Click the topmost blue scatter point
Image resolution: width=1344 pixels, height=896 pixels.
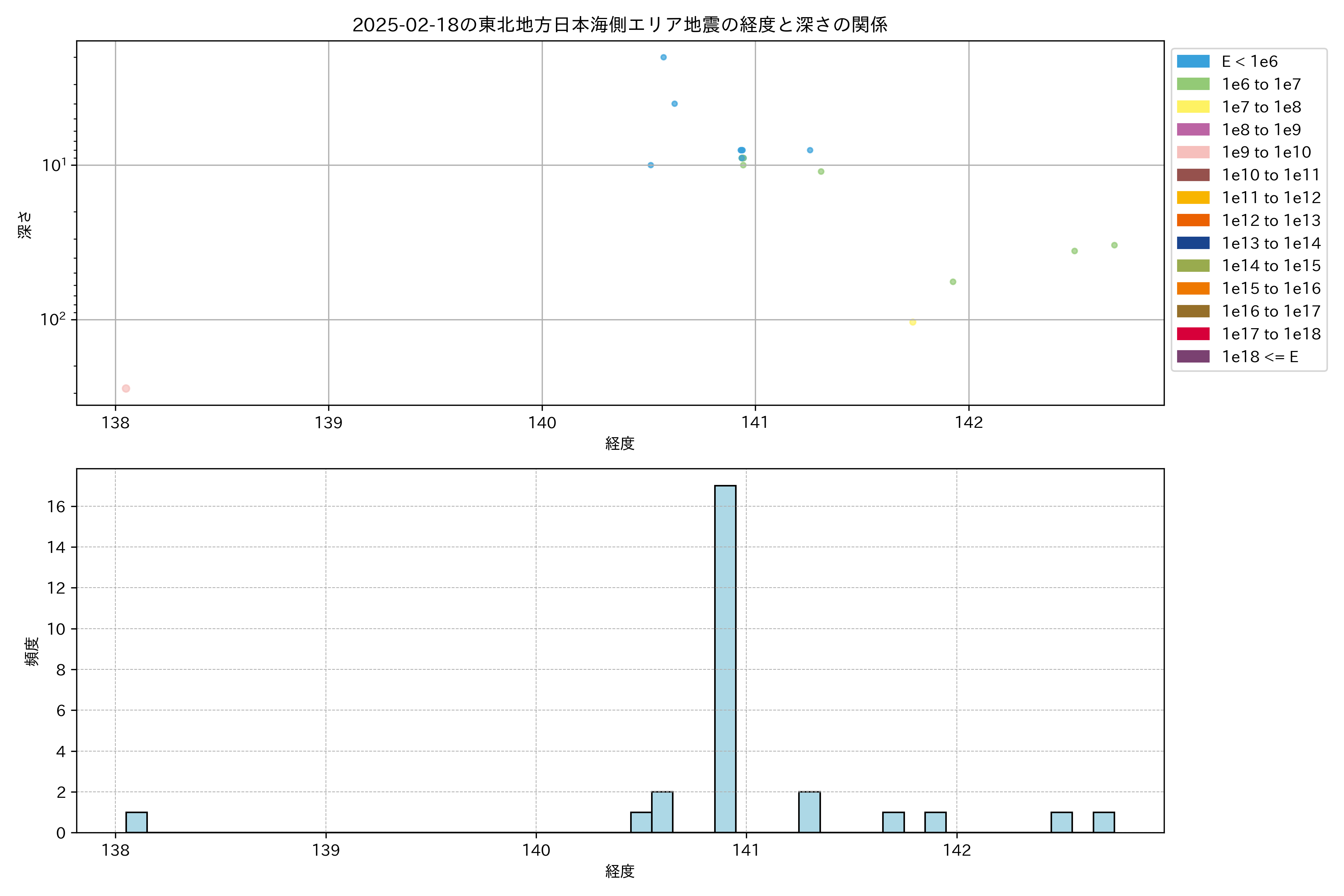[663, 57]
